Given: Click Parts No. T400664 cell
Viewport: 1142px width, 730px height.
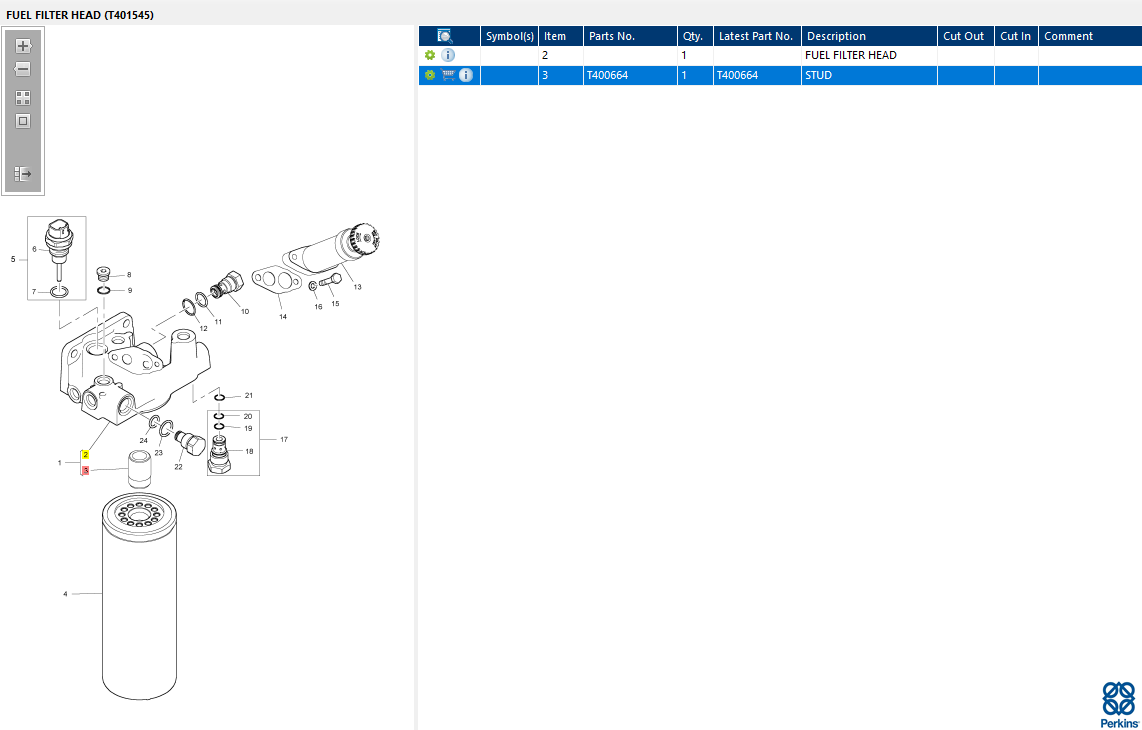Looking at the screenshot, I should (x=630, y=75).
